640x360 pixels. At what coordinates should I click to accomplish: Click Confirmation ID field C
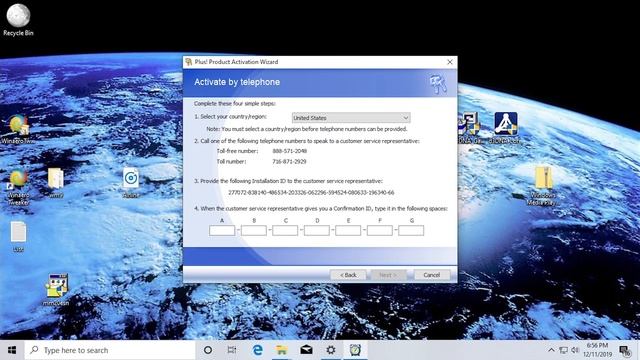click(285, 231)
